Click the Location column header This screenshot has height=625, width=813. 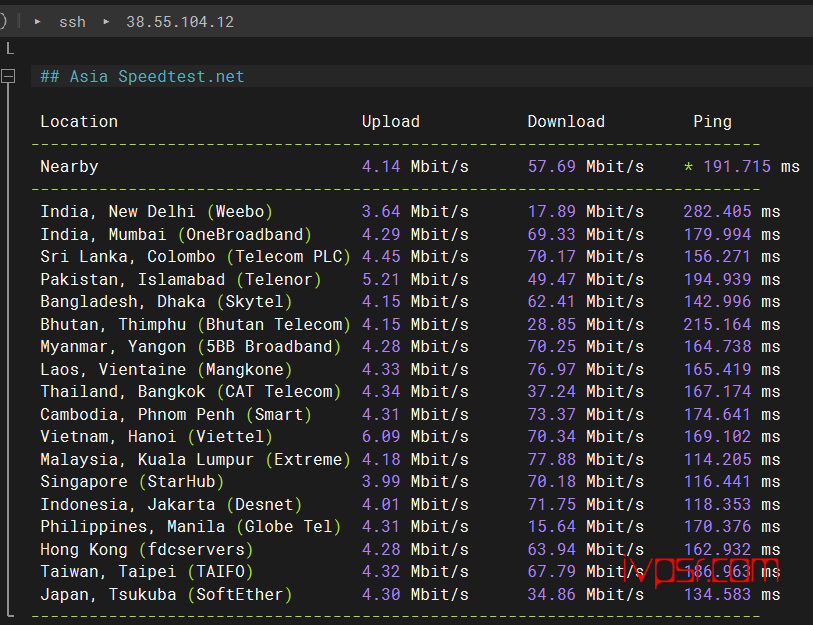79,121
